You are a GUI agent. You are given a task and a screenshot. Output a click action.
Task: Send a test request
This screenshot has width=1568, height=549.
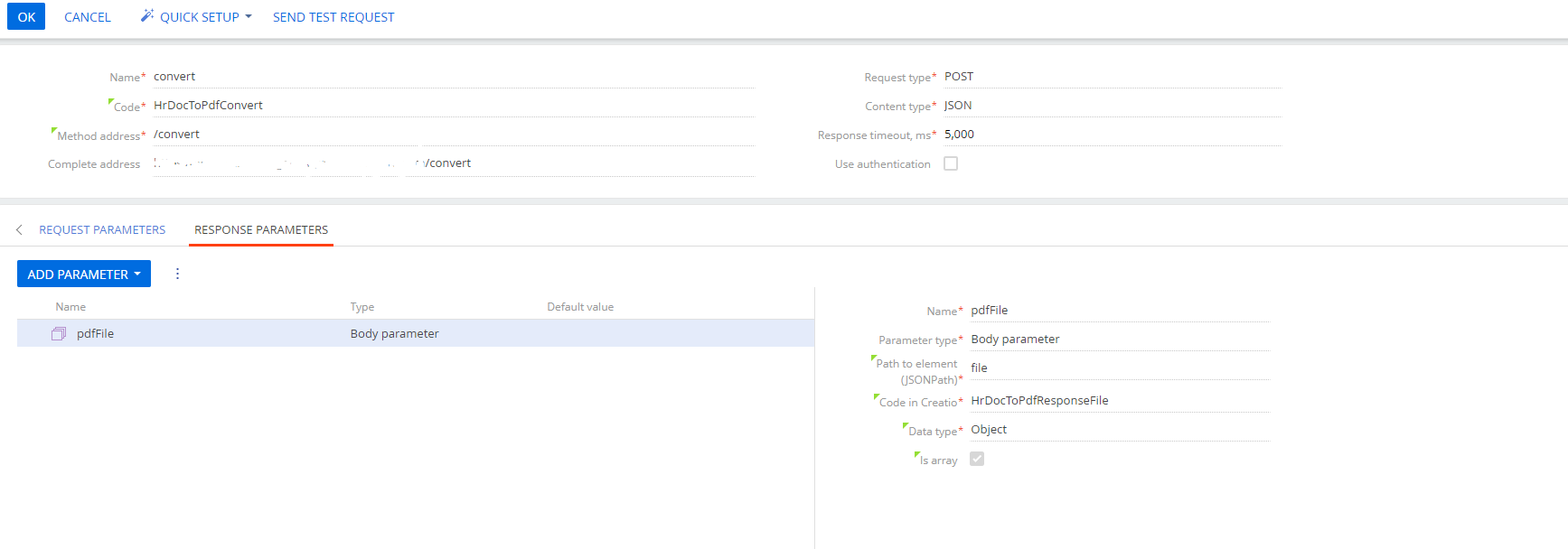(333, 17)
